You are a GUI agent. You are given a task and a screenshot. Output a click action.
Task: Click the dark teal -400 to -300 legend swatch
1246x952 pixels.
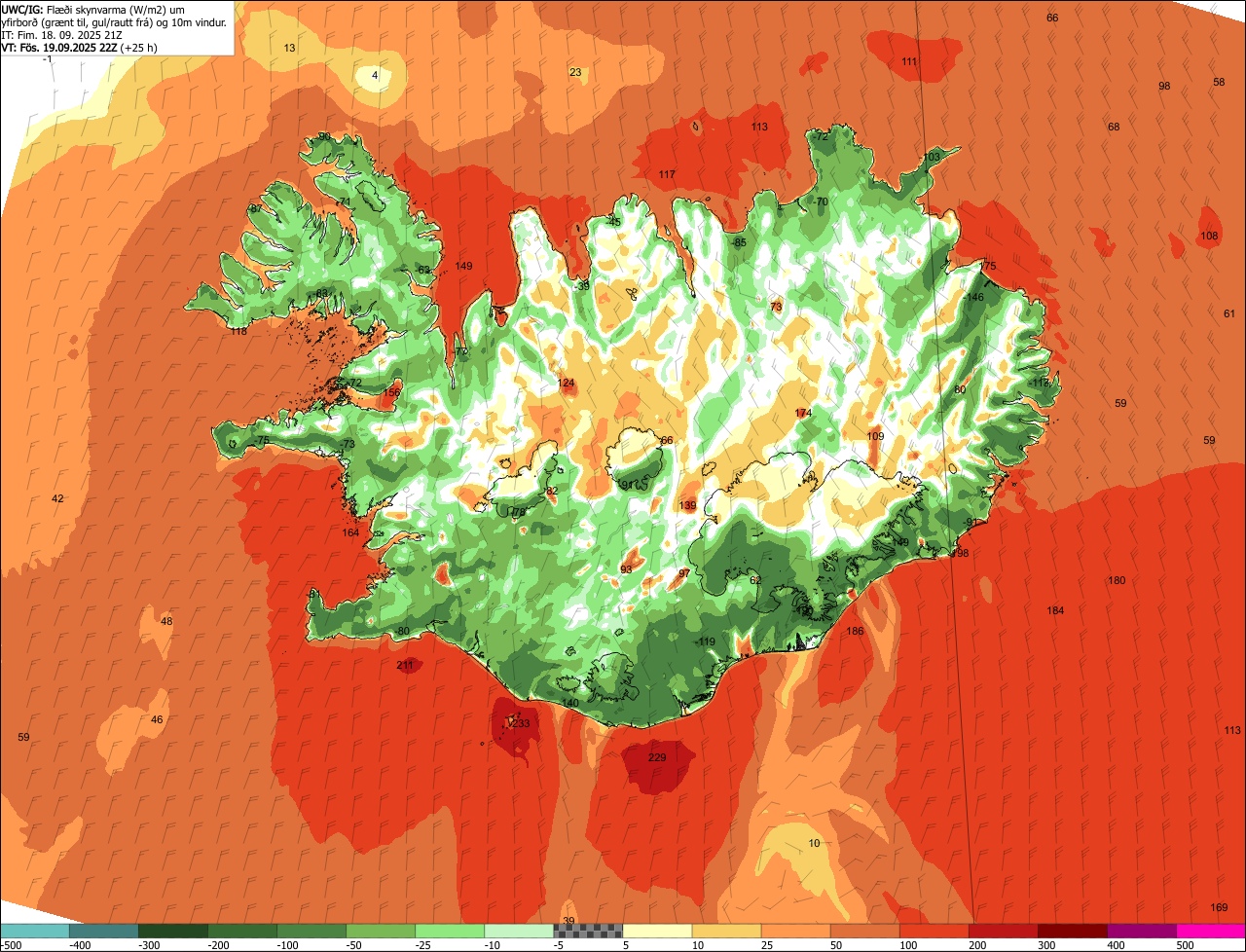(103, 931)
